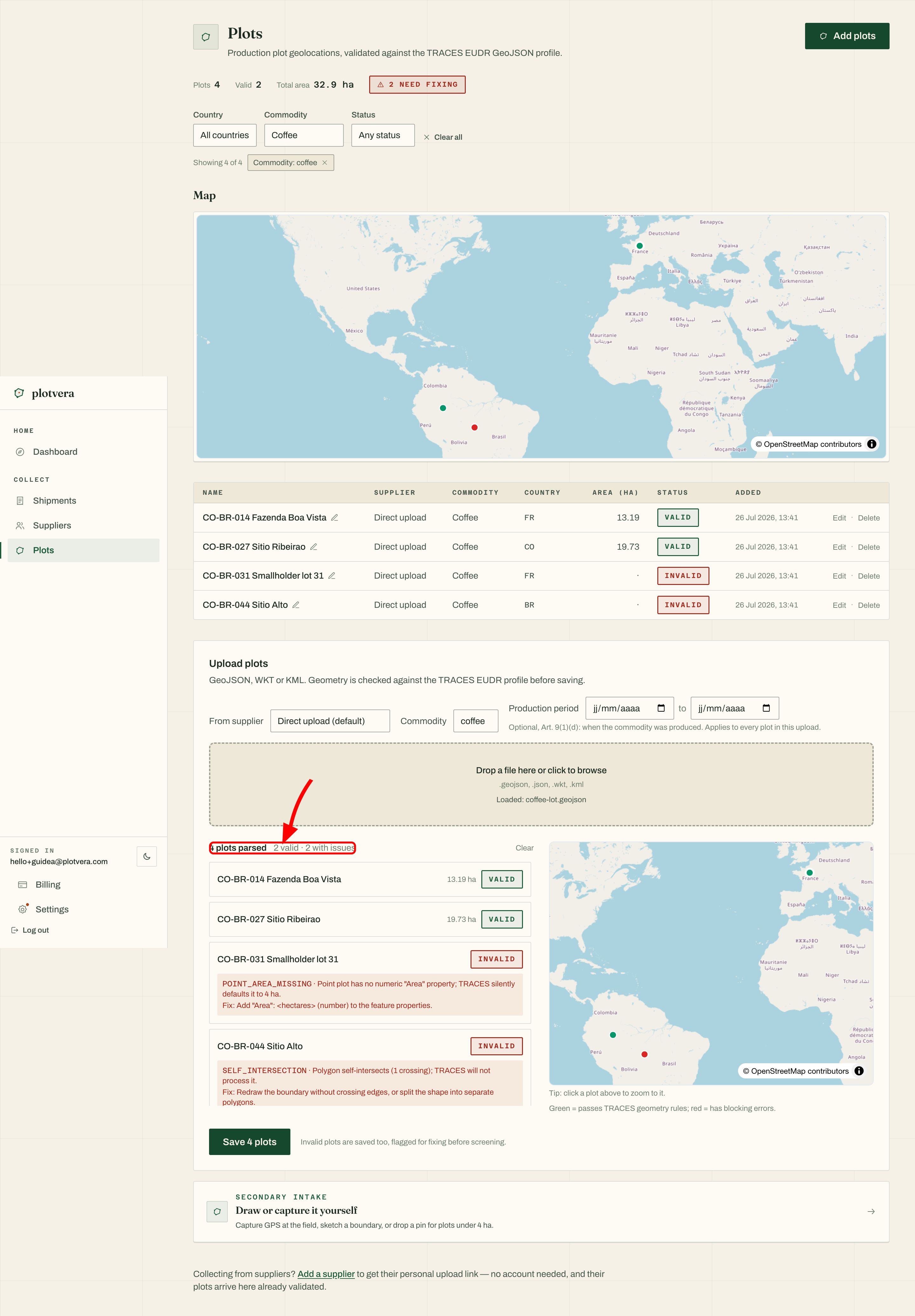Click the info icon on the upload preview map
This screenshot has height=1316, width=915.
point(859,1071)
